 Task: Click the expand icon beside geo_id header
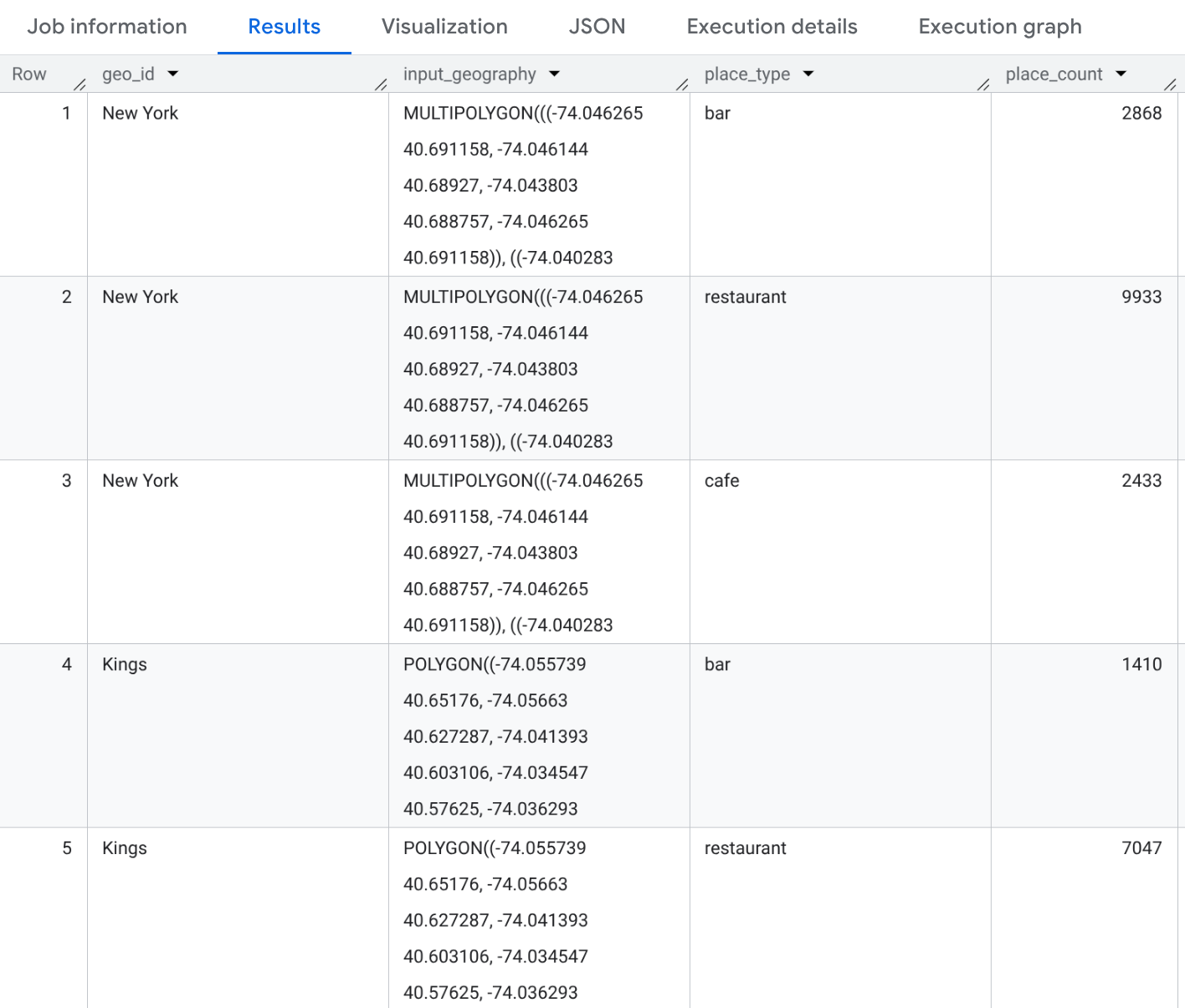tap(381, 84)
